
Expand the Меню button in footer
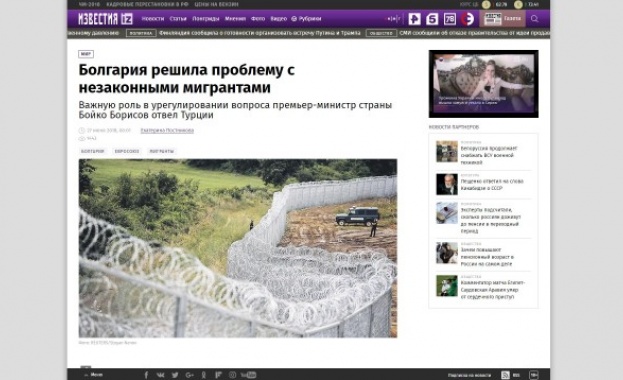pos(93,374)
